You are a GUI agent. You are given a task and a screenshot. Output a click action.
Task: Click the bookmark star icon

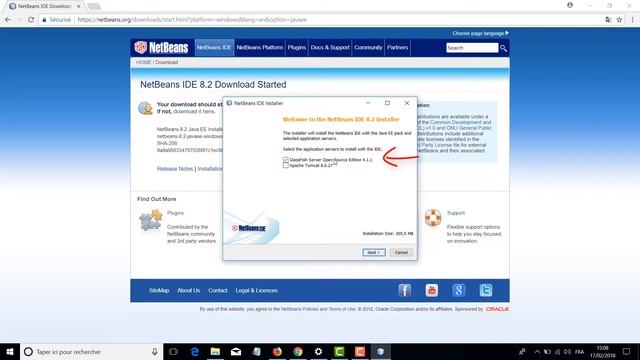[x=619, y=20]
